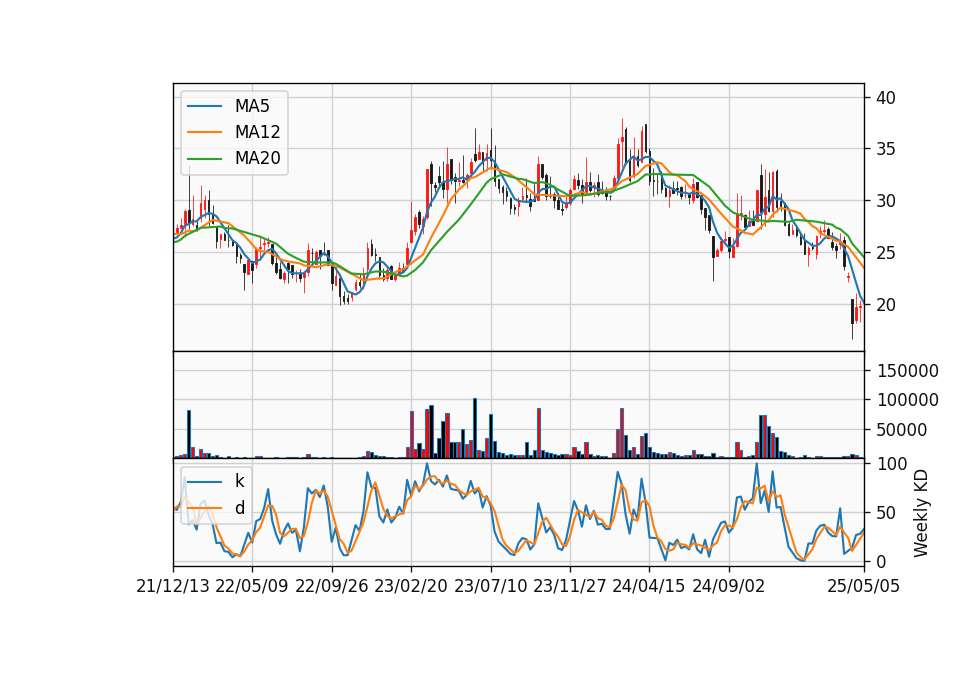This screenshot has height=690, width=960.
Task: Click the volume axis value 100000
Action: tap(907, 400)
